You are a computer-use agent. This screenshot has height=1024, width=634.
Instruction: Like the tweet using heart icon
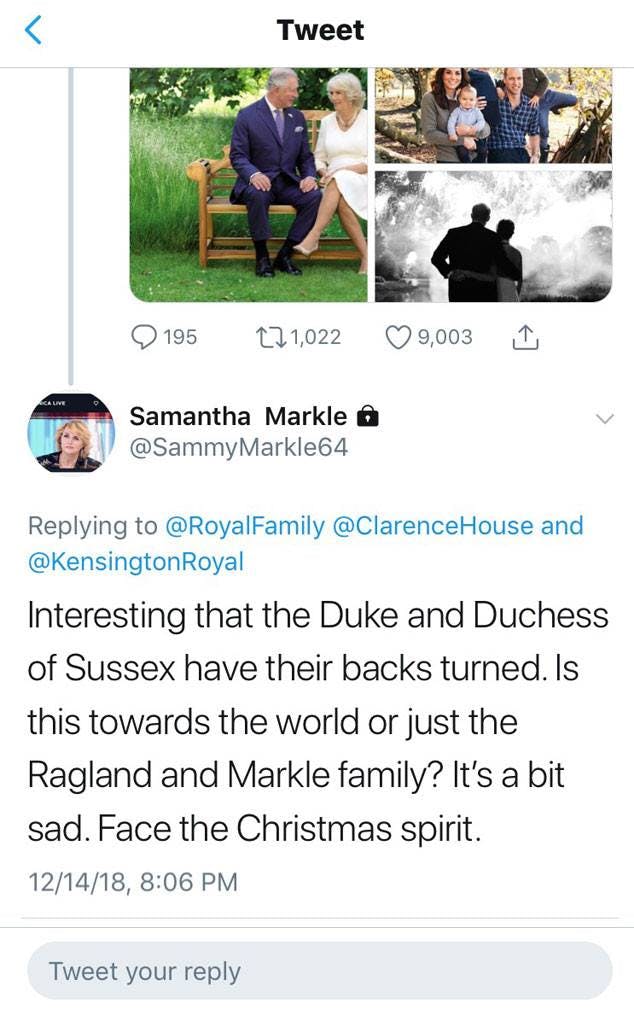(398, 337)
